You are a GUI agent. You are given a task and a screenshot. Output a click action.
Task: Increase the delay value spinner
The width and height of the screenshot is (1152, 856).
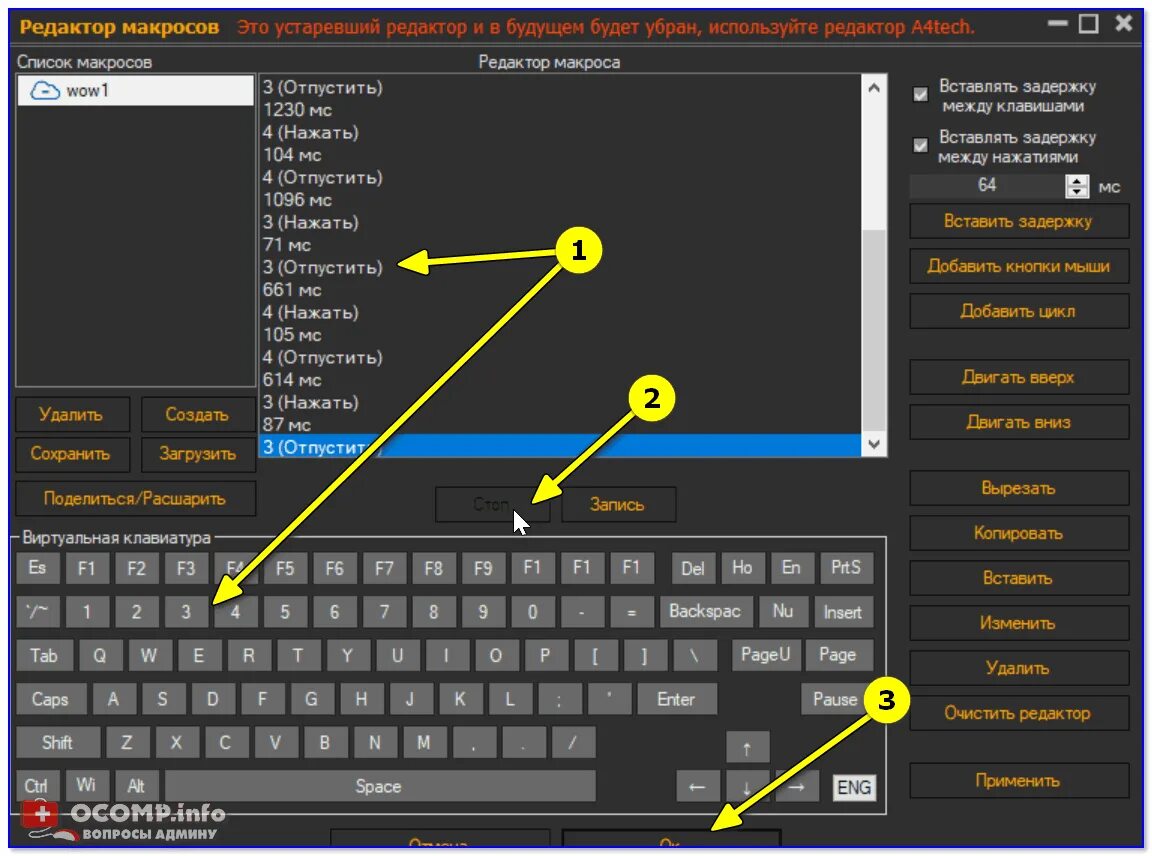(x=1077, y=181)
